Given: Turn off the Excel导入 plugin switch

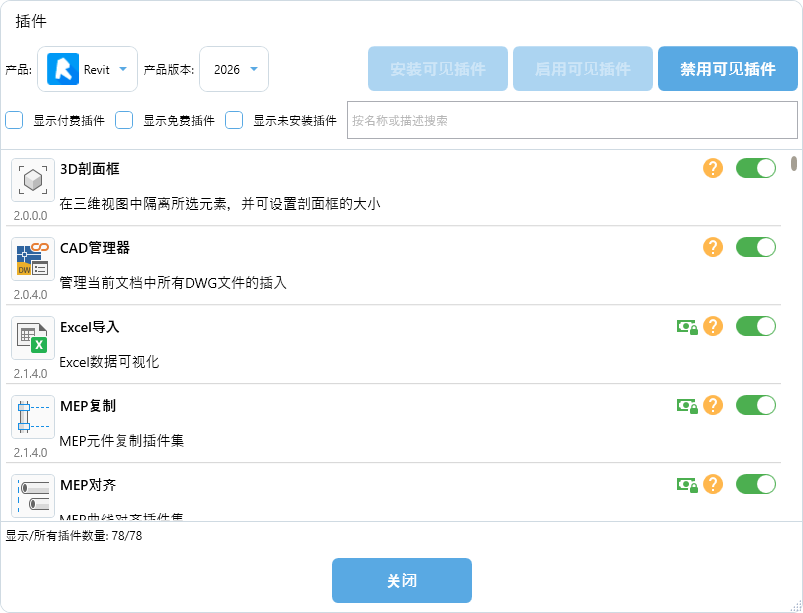Looking at the screenshot, I should tap(755, 326).
